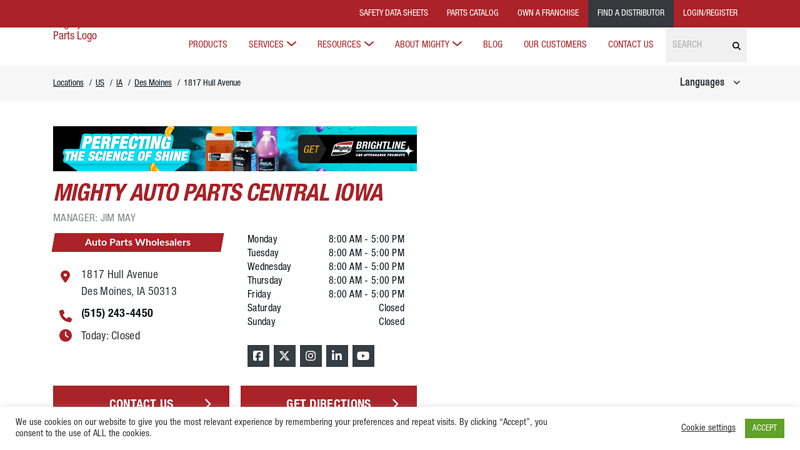Click the red map pin address icon
Viewport: 800px width, 450px height.
click(x=65, y=277)
